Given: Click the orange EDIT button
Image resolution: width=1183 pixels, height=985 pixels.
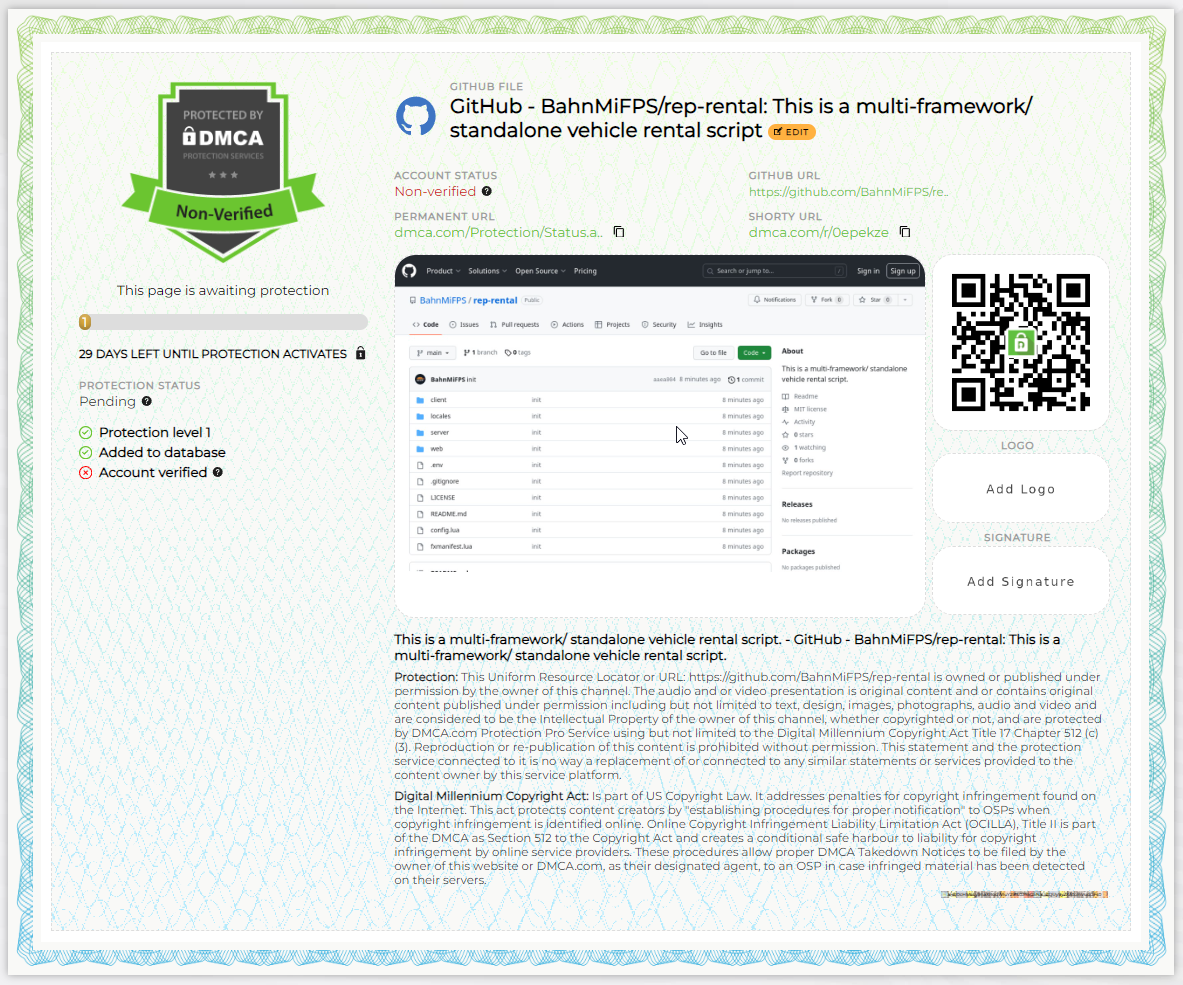Looking at the screenshot, I should click(791, 131).
